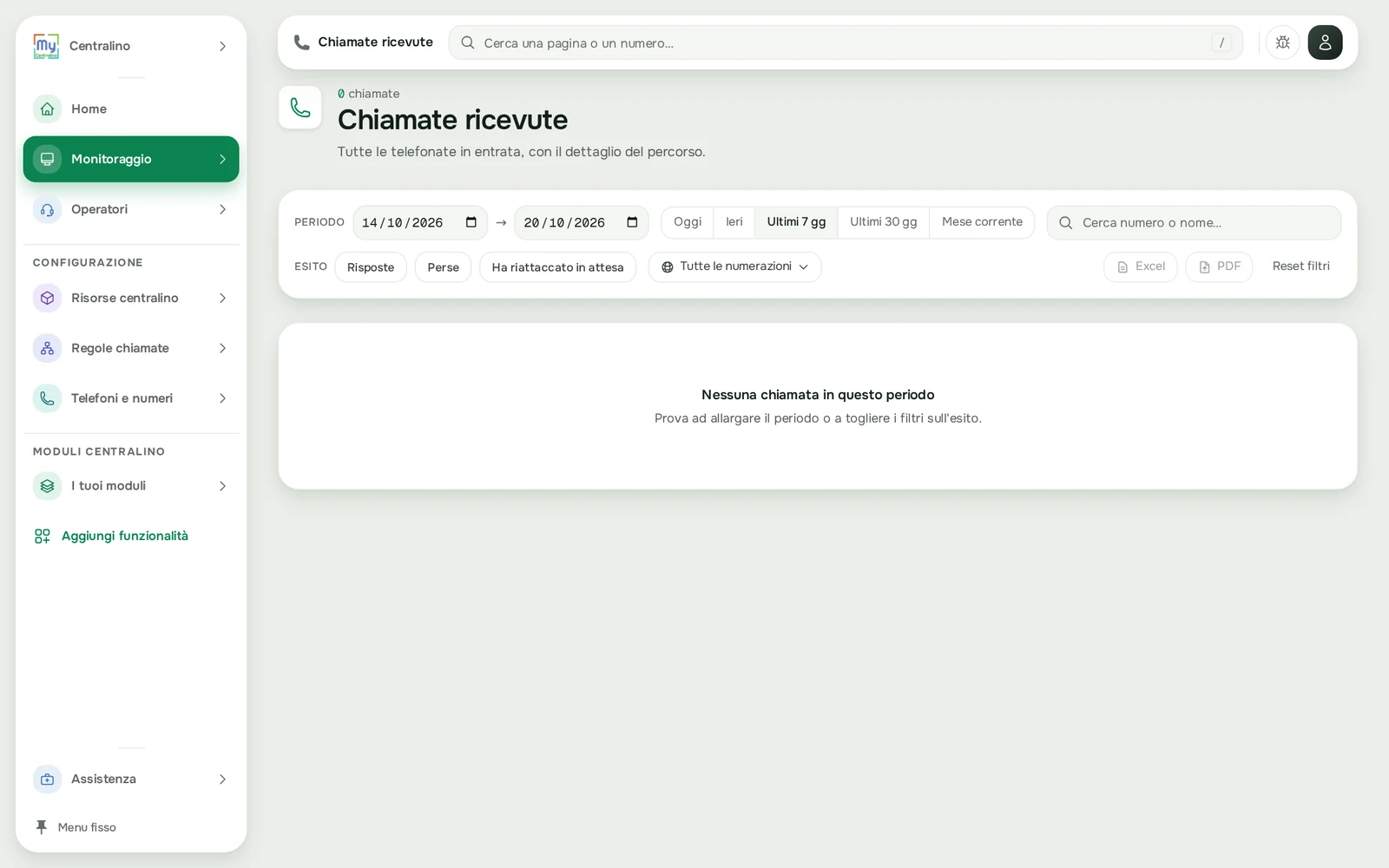This screenshot has height=868, width=1389.
Task: Expand the I tuoi moduli chevron
Action: [x=222, y=486]
